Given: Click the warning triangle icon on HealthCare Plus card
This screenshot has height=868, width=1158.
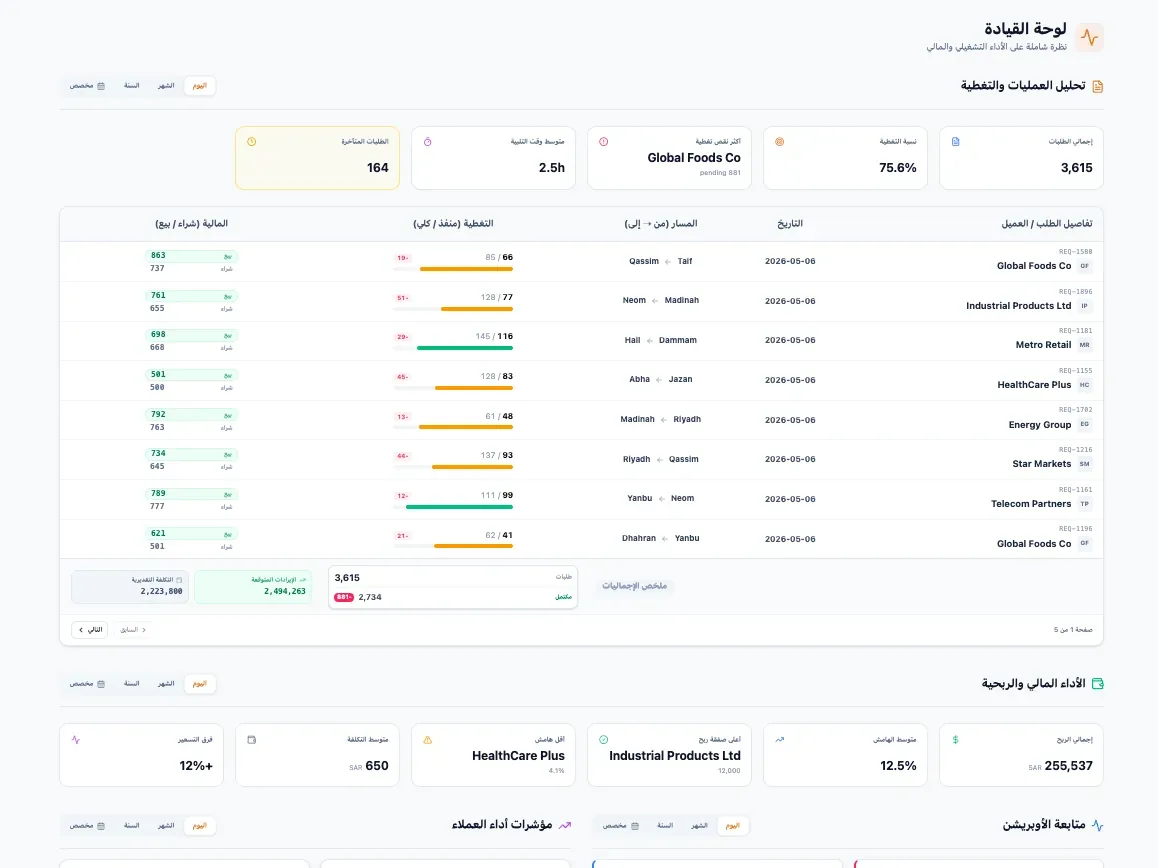Looking at the screenshot, I should pos(428,739).
